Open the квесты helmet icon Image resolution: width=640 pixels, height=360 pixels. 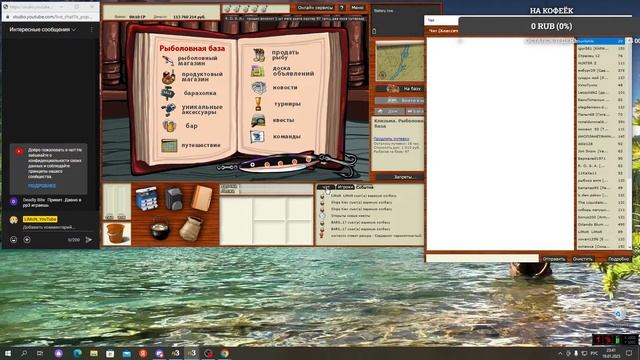[258, 120]
